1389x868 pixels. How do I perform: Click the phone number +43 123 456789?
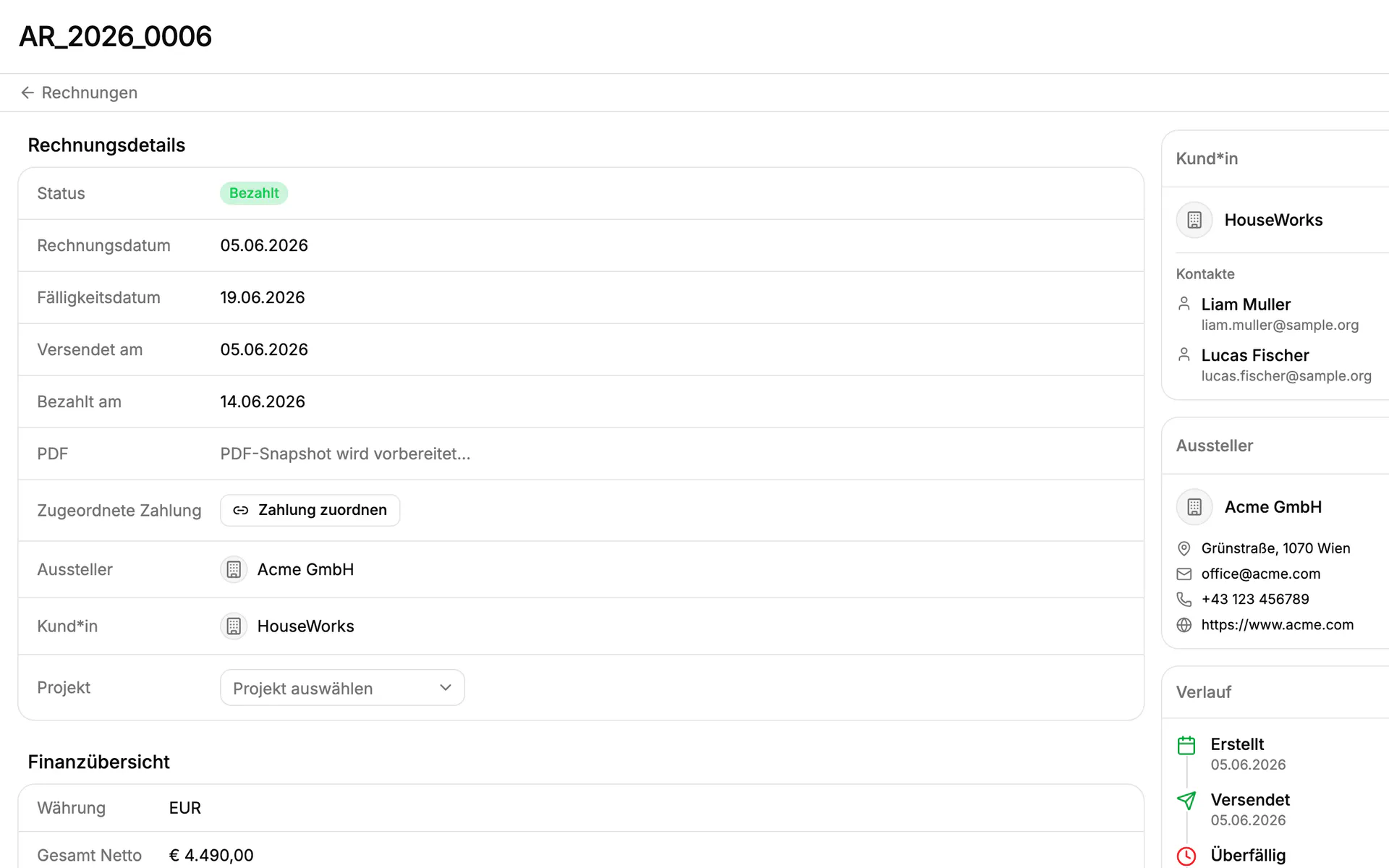(x=1255, y=599)
